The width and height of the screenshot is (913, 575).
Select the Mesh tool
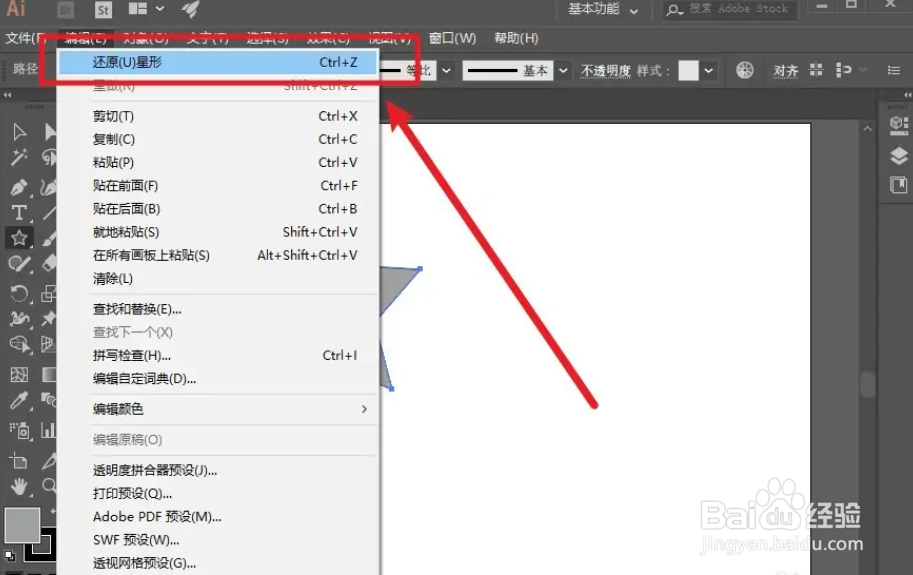coord(19,374)
